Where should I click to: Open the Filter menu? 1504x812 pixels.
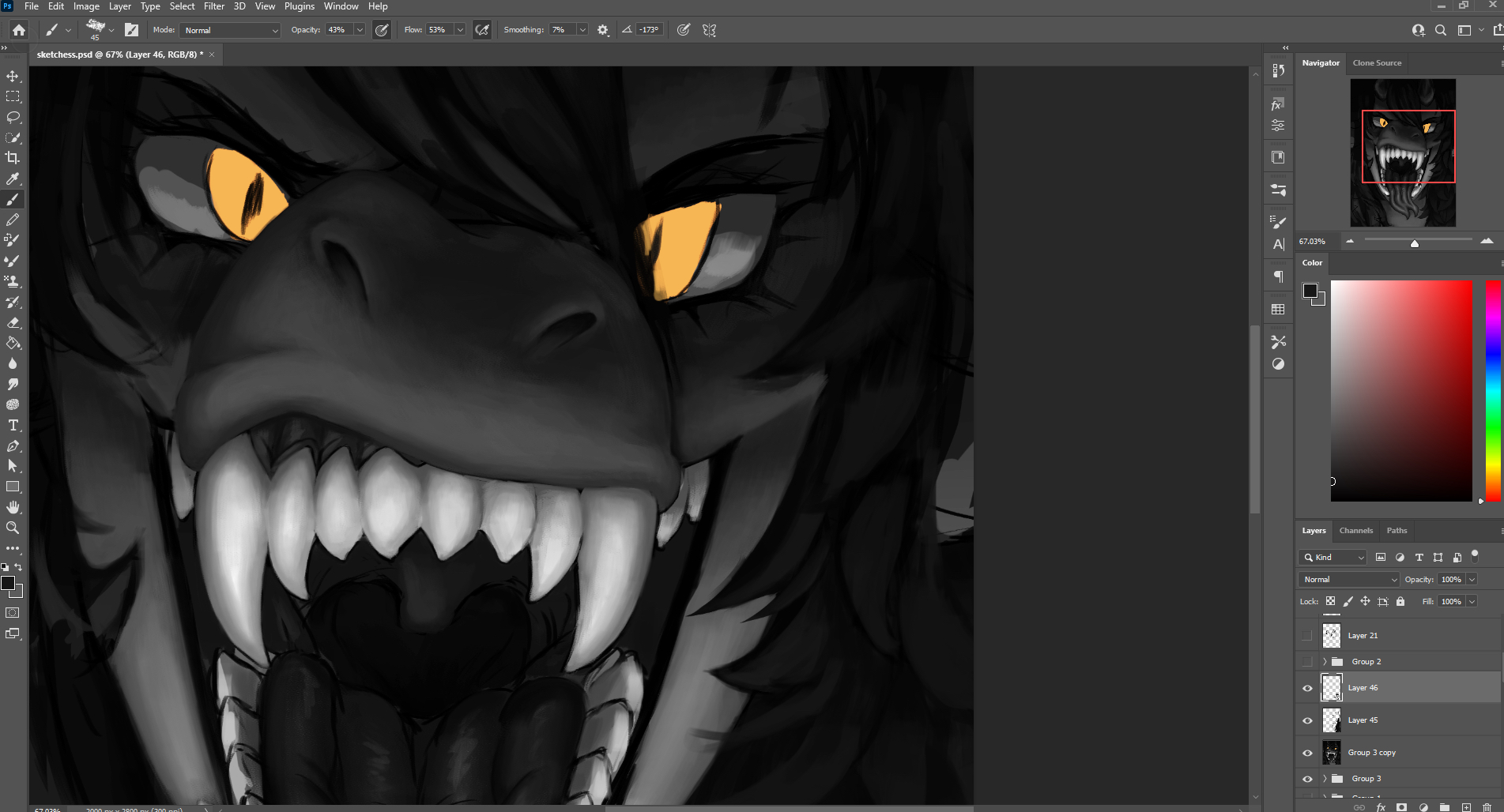tap(214, 6)
